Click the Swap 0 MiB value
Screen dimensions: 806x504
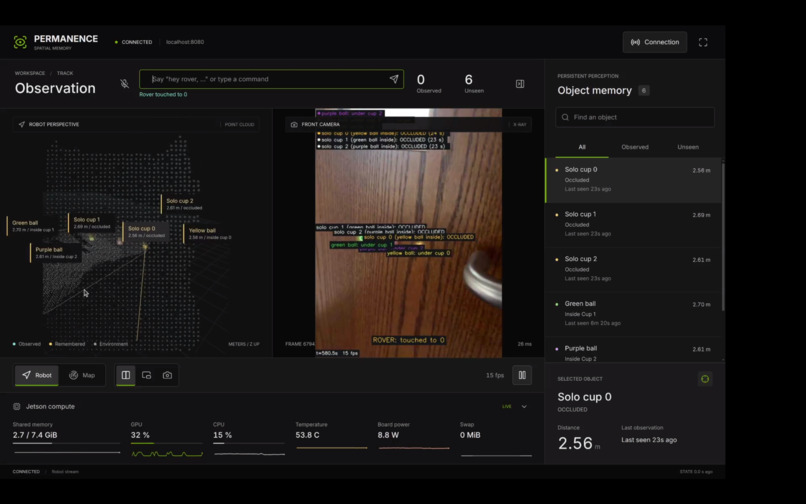pos(470,435)
